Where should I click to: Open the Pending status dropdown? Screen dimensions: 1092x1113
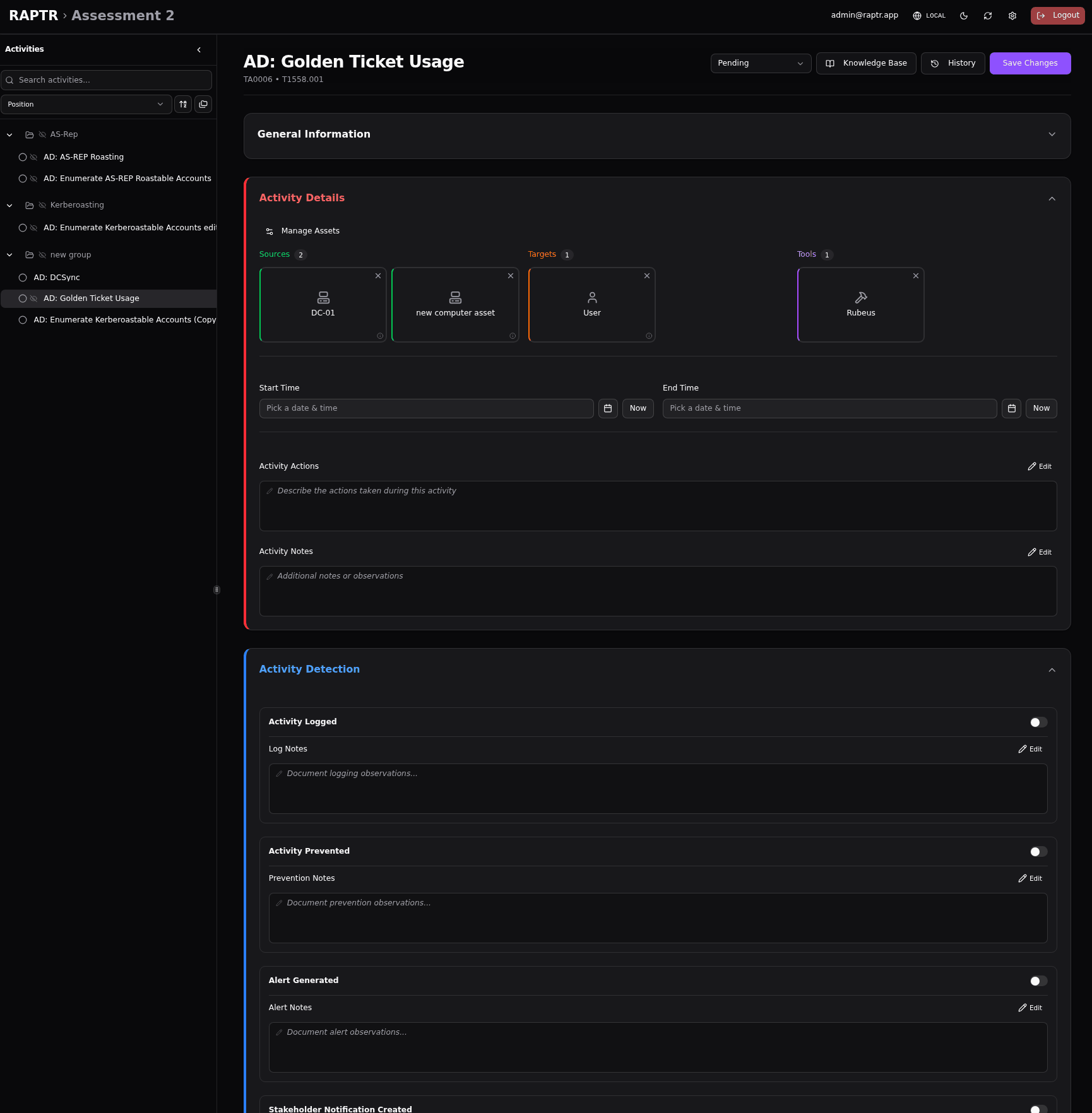click(761, 63)
